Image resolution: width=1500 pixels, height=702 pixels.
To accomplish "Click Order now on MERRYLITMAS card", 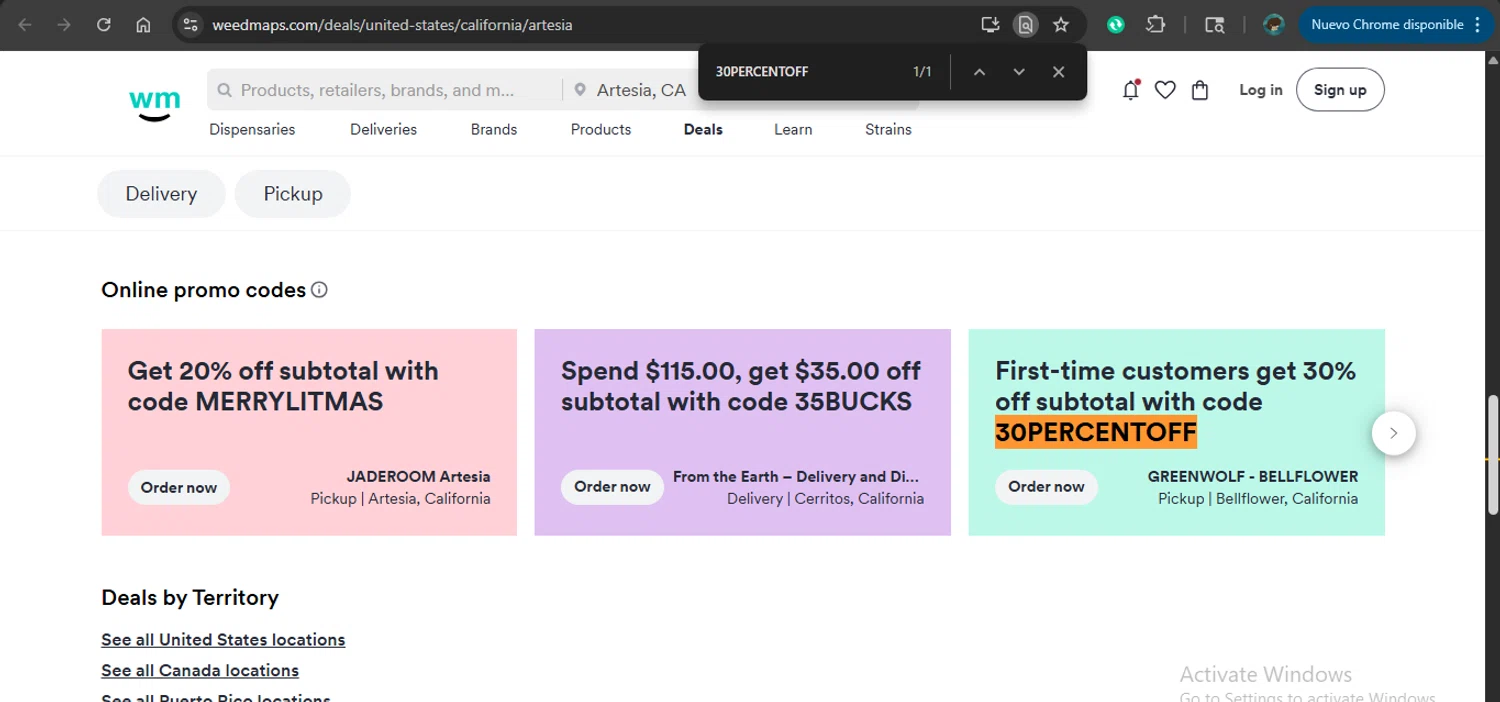I will click(x=179, y=487).
